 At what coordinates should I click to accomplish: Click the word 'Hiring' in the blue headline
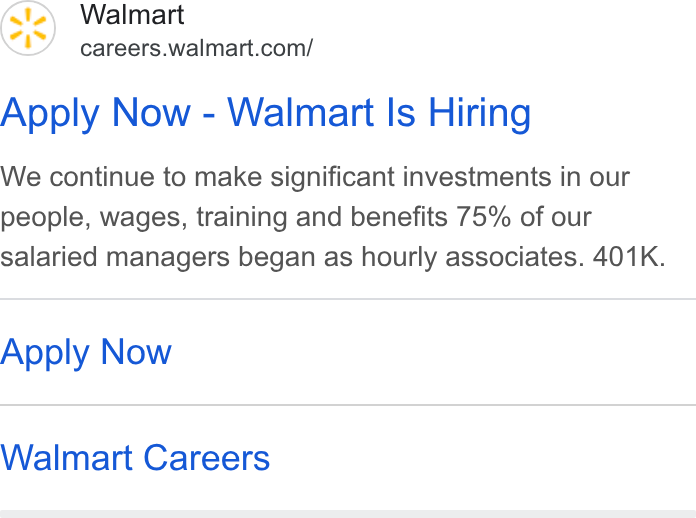tap(479, 114)
